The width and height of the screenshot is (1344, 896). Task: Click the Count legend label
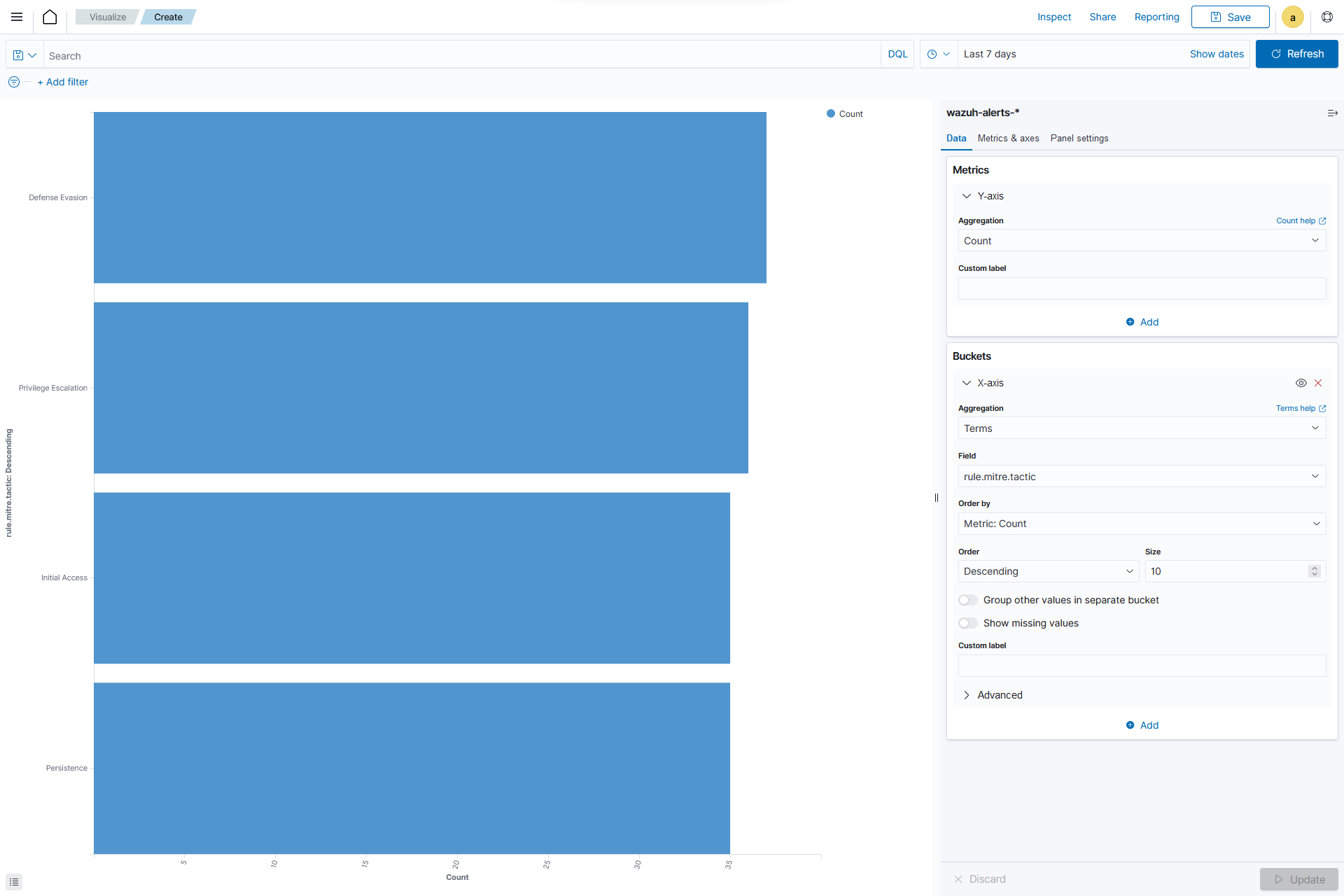tap(850, 113)
